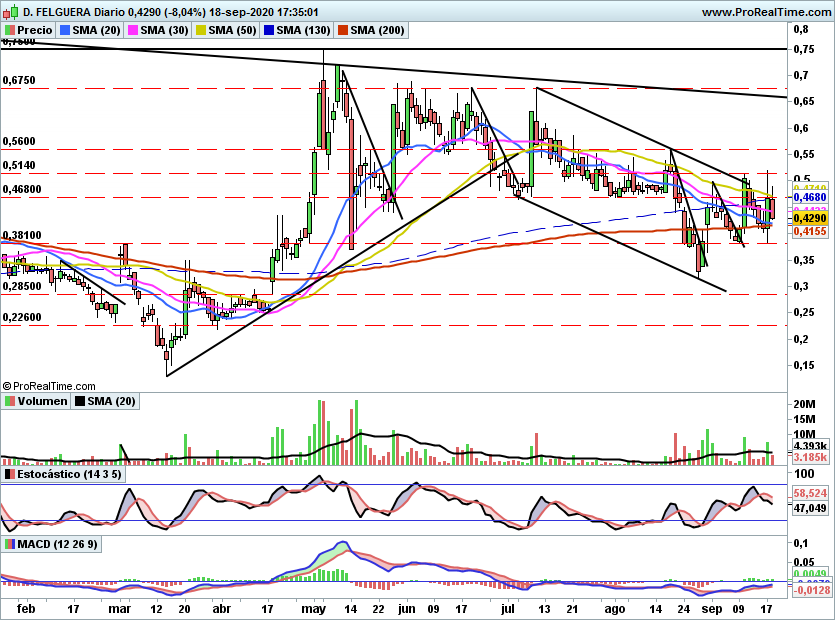Open the Precio legend label
This screenshot has height=620, width=835.
coord(35,30)
